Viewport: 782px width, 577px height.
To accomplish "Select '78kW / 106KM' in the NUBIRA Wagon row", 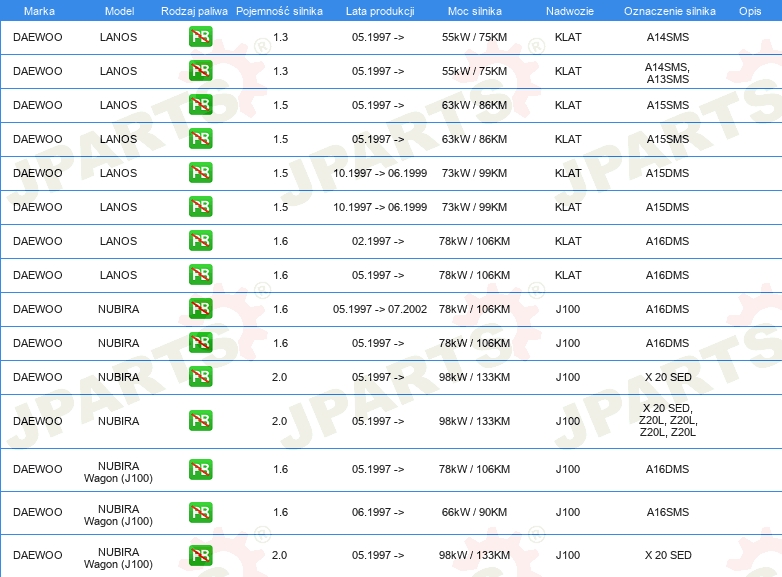I will tap(474, 469).
